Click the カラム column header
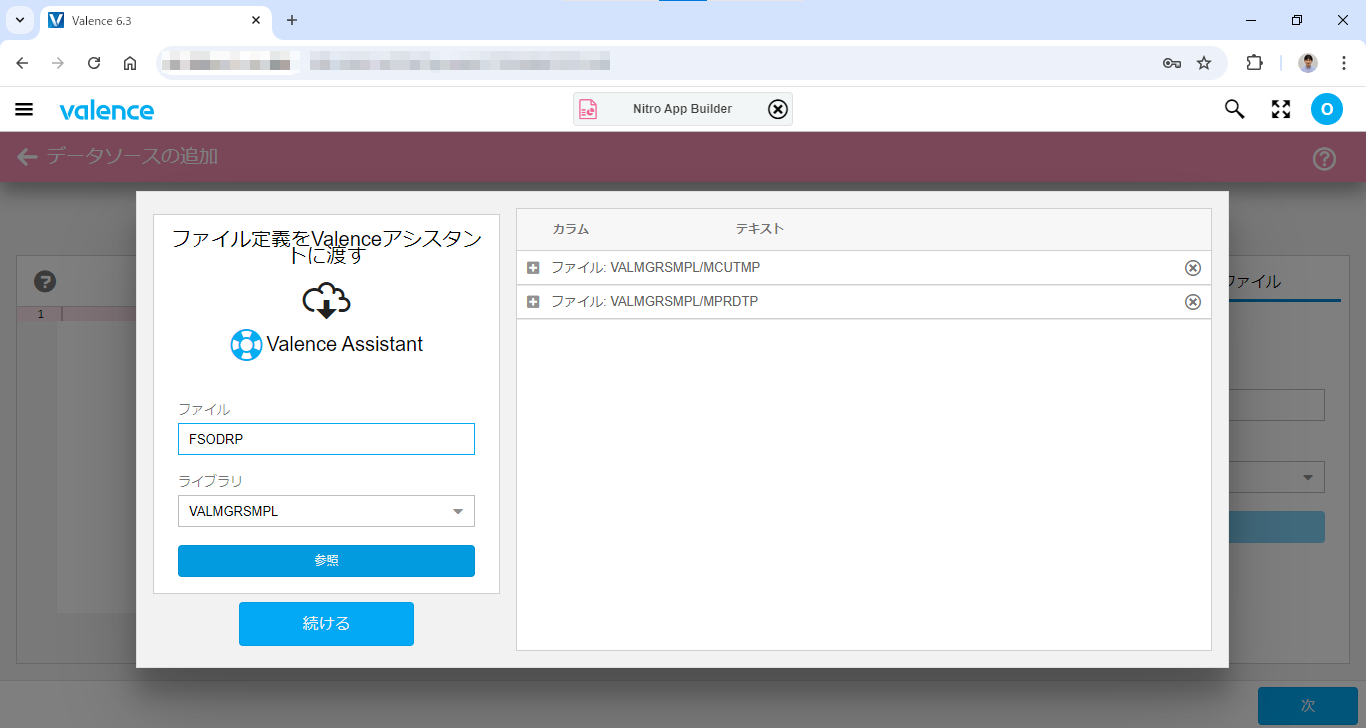Viewport: 1366px width, 728px height. (x=571, y=229)
